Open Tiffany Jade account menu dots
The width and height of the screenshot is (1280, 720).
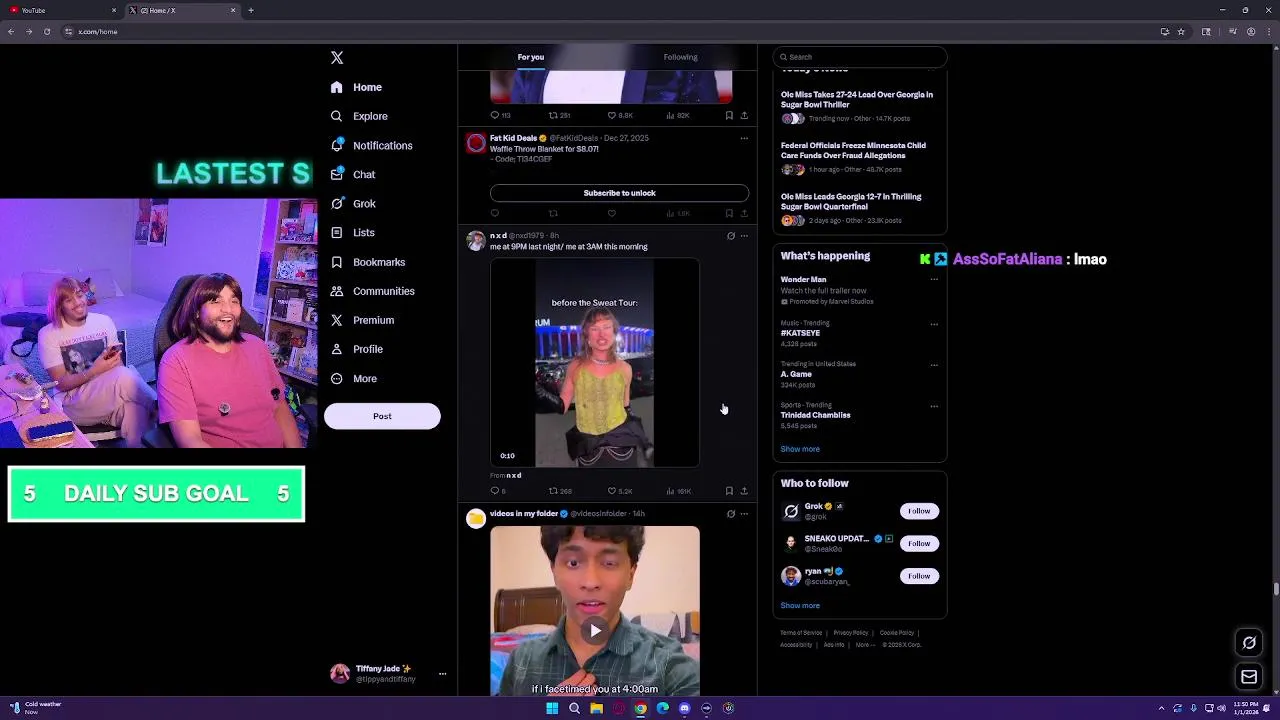click(442, 674)
